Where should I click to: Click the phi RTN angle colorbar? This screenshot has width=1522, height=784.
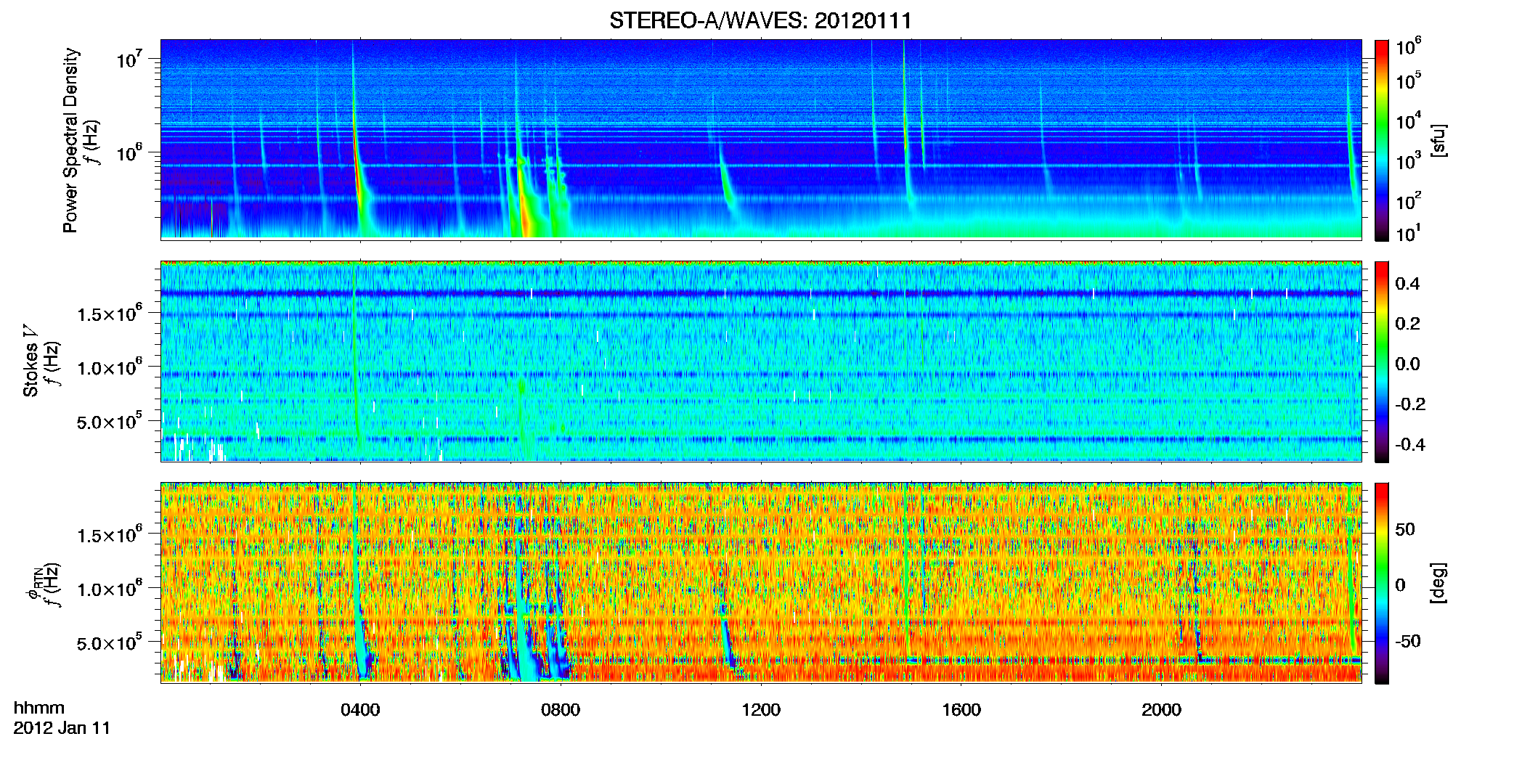pyautogui.click(x=1382, y=583)
